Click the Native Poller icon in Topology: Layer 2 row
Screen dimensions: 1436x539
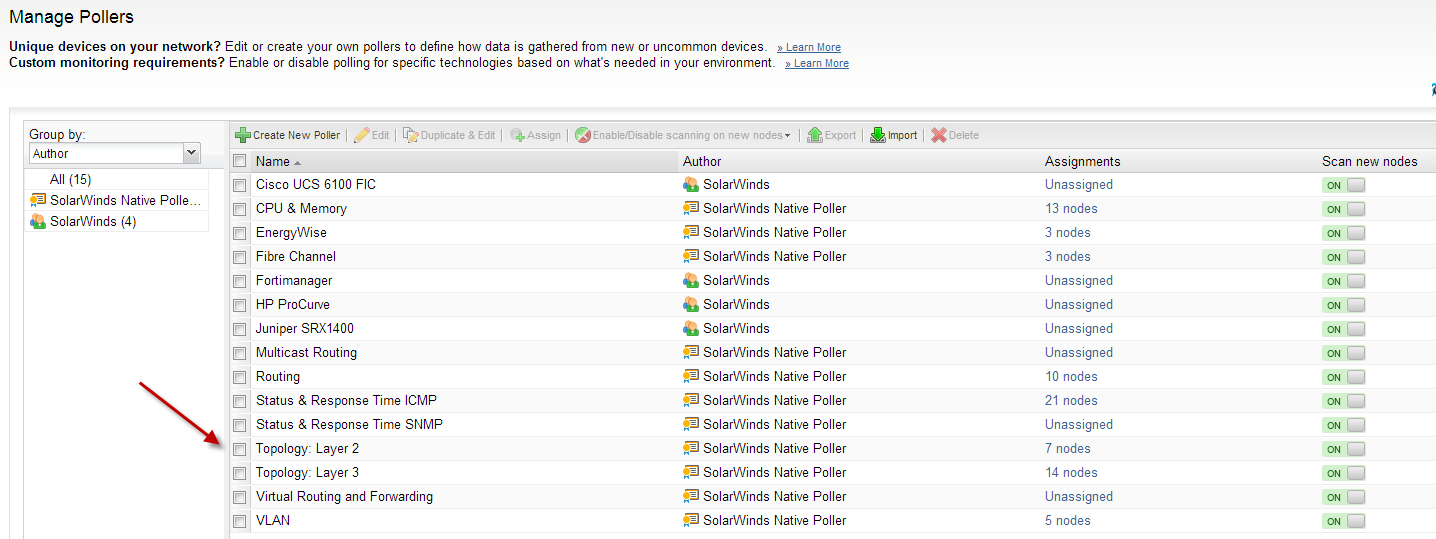coord(691,449)
